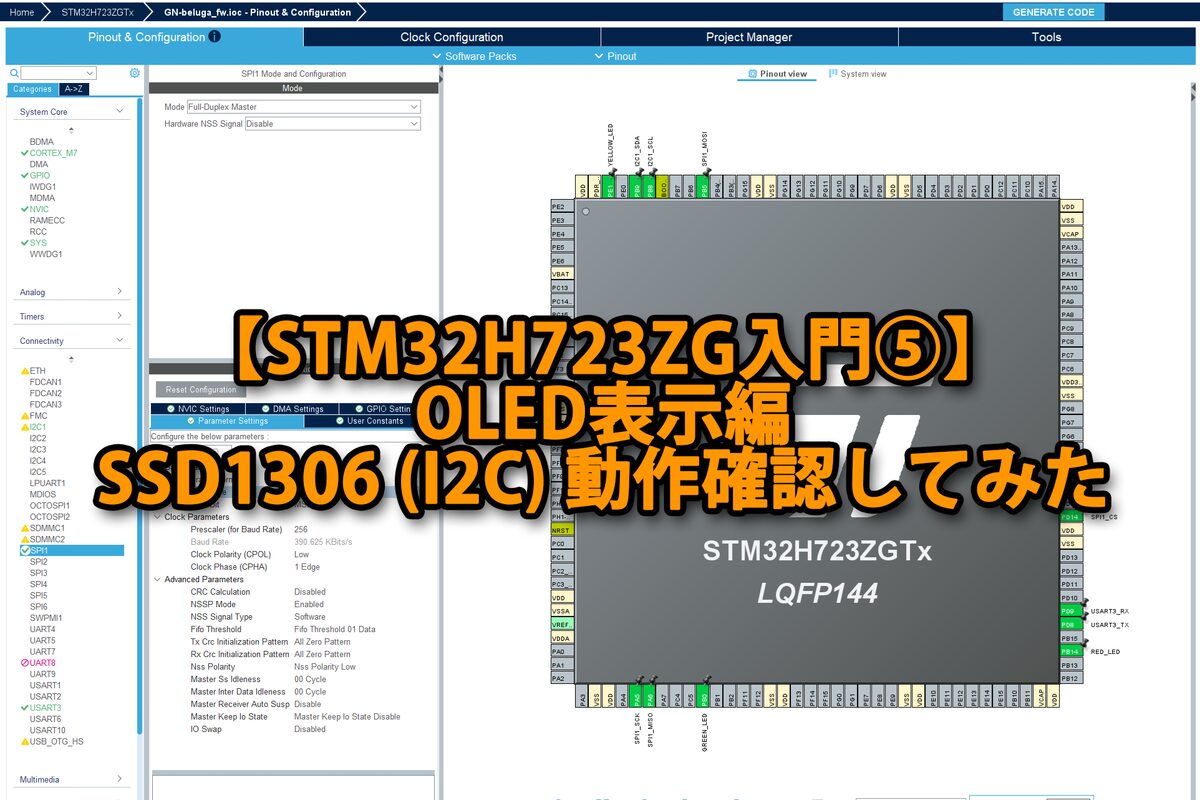Switch to System view via its icon
1200x800 pixels.
tap(833, 74)
